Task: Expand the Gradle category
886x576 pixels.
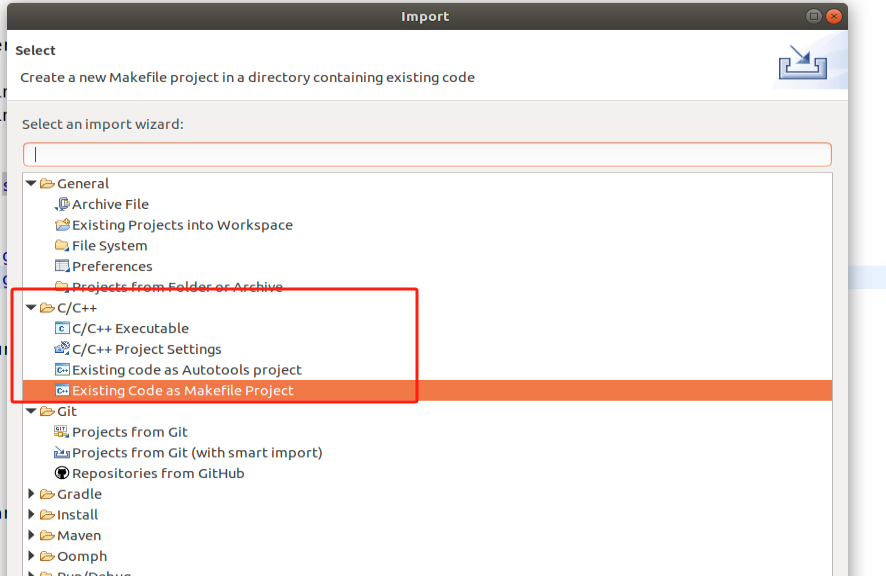Action: [32, 494]
